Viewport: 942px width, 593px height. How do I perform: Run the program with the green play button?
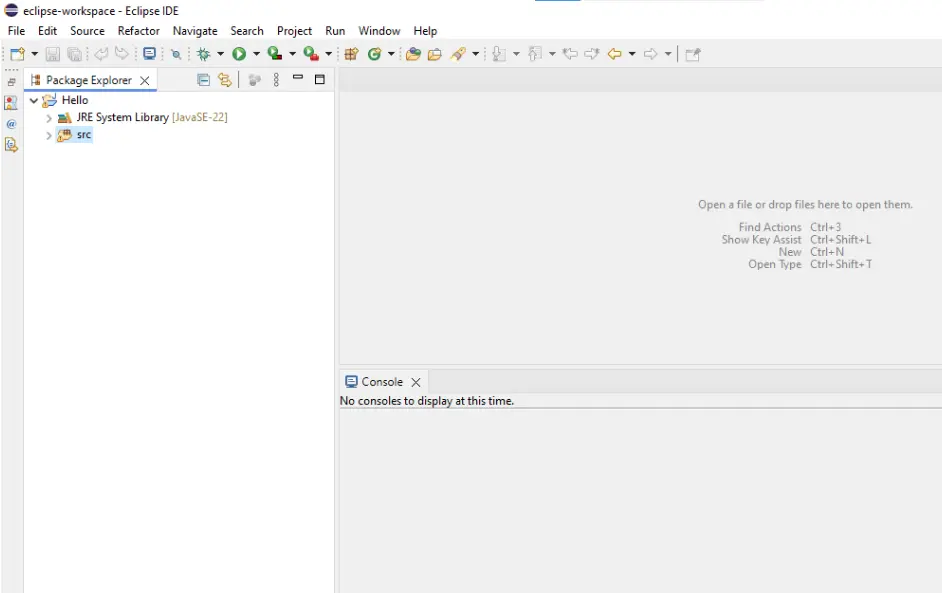pos(239,54)
